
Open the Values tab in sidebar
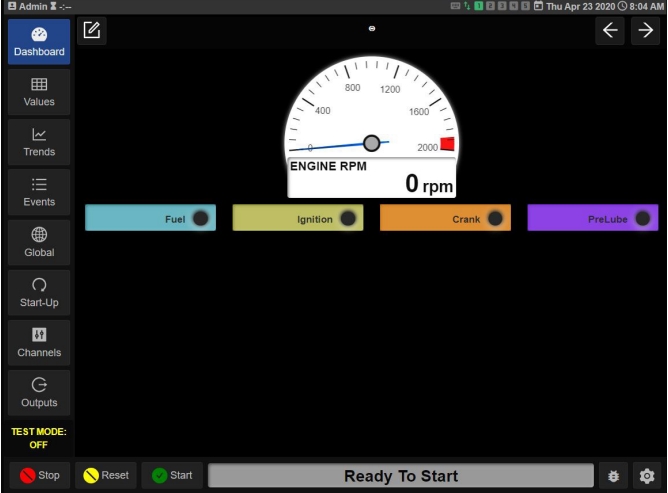[39, 92]
